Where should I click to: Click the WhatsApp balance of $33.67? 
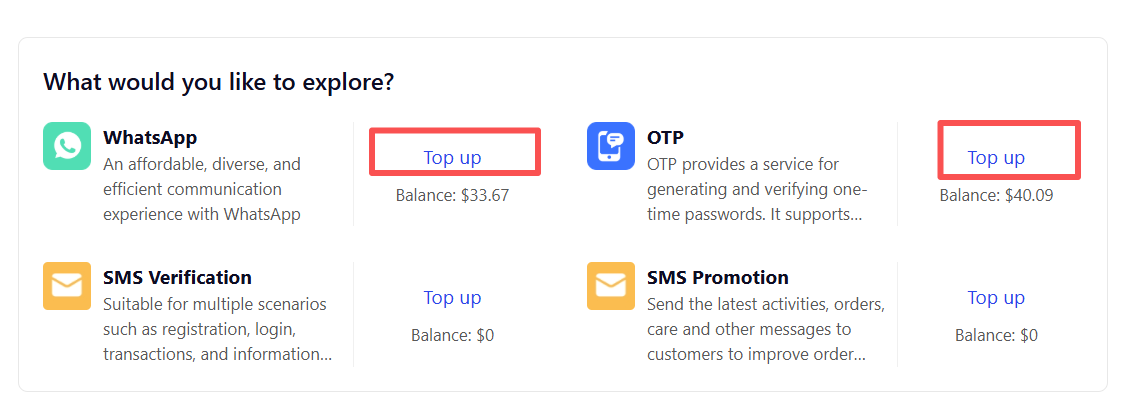pyautogui.click(x=452, y=195)
